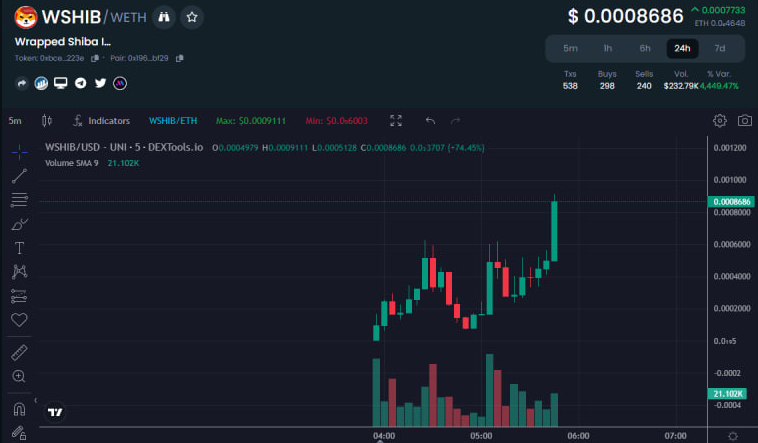Image resolution: width=758 pixels, height=443 pixels.
Task: Undo the last chart action
Action: 430,120
